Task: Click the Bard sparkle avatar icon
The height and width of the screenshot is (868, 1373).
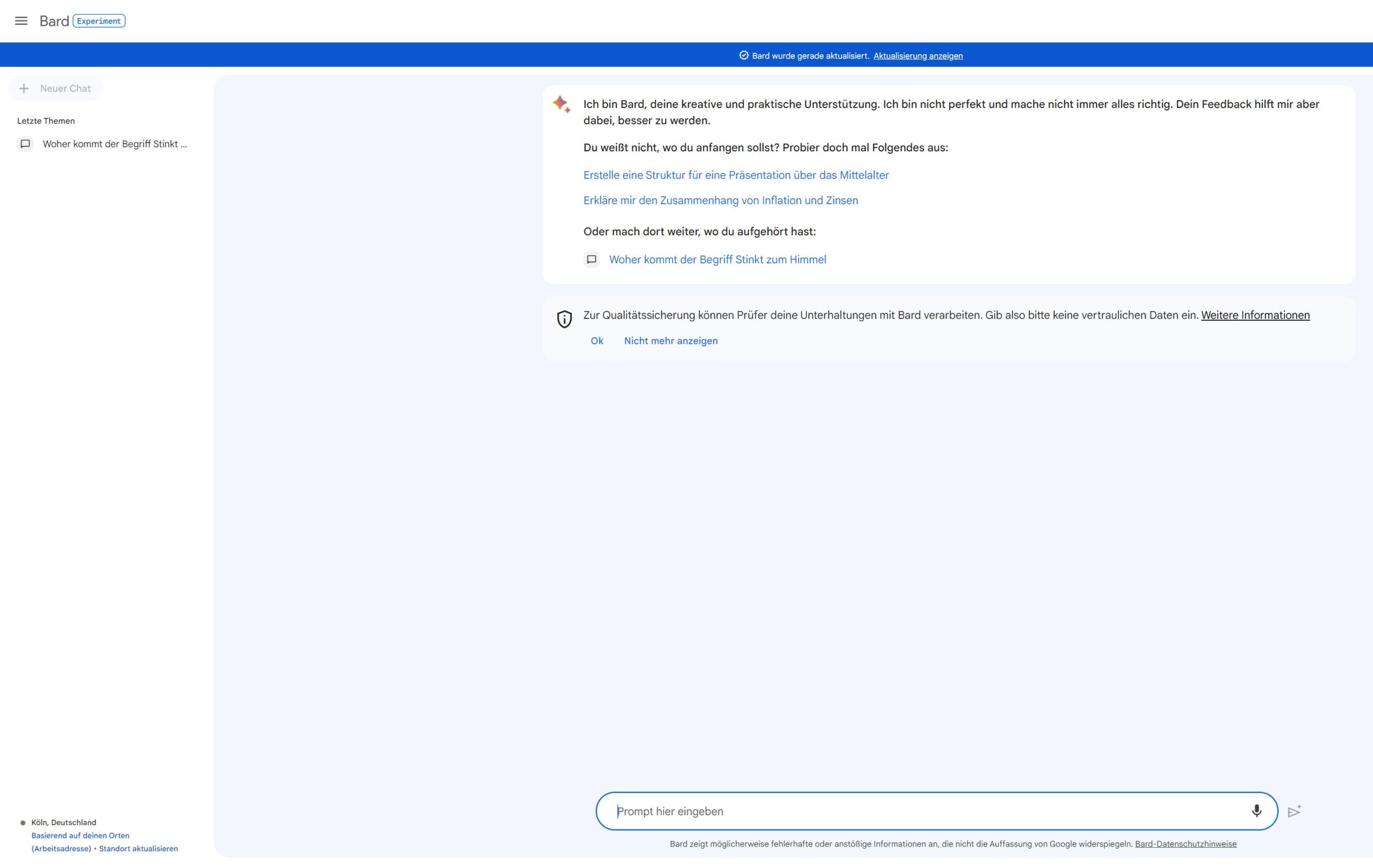Action: coord(562,105)
